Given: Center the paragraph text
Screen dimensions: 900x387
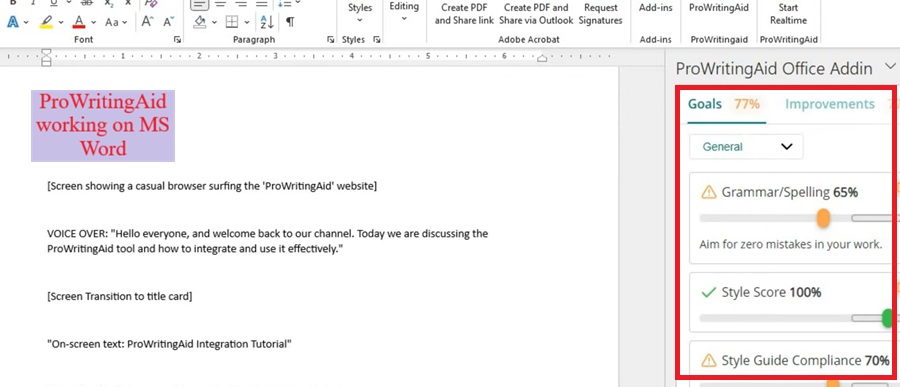Looking at the screenshot, I should [x=220, y=3].
